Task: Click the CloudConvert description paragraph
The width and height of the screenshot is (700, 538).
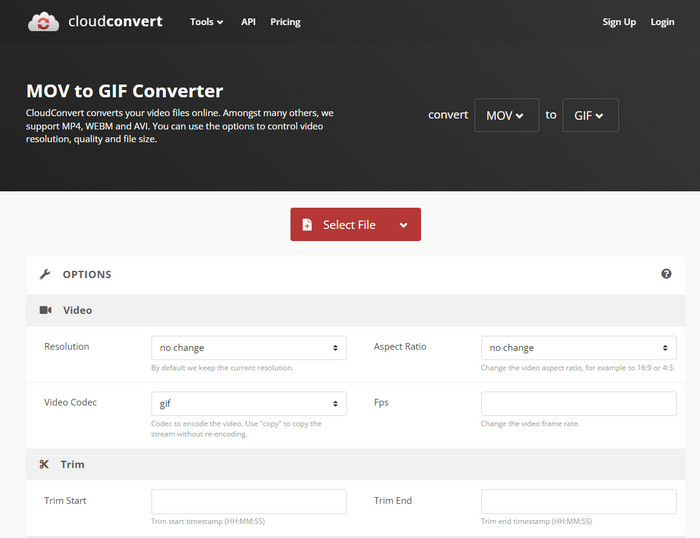Action: click(x=179, y=126)
